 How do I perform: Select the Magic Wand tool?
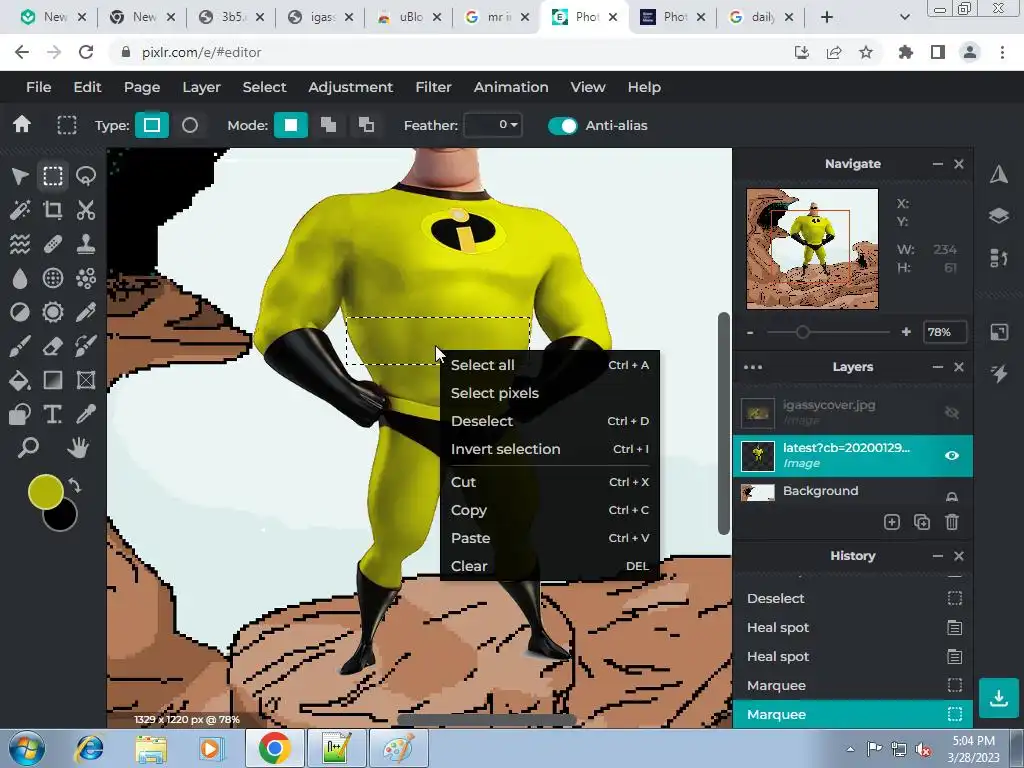[20, 210]
